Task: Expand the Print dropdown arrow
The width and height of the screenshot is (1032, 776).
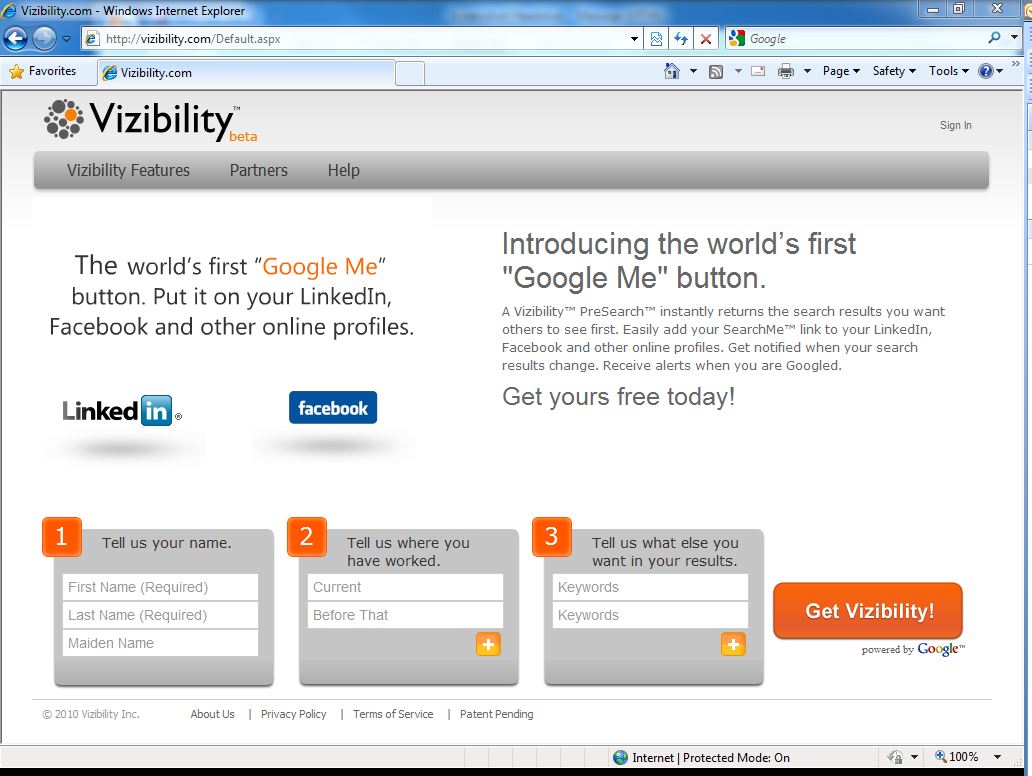Action: point(807,71)
